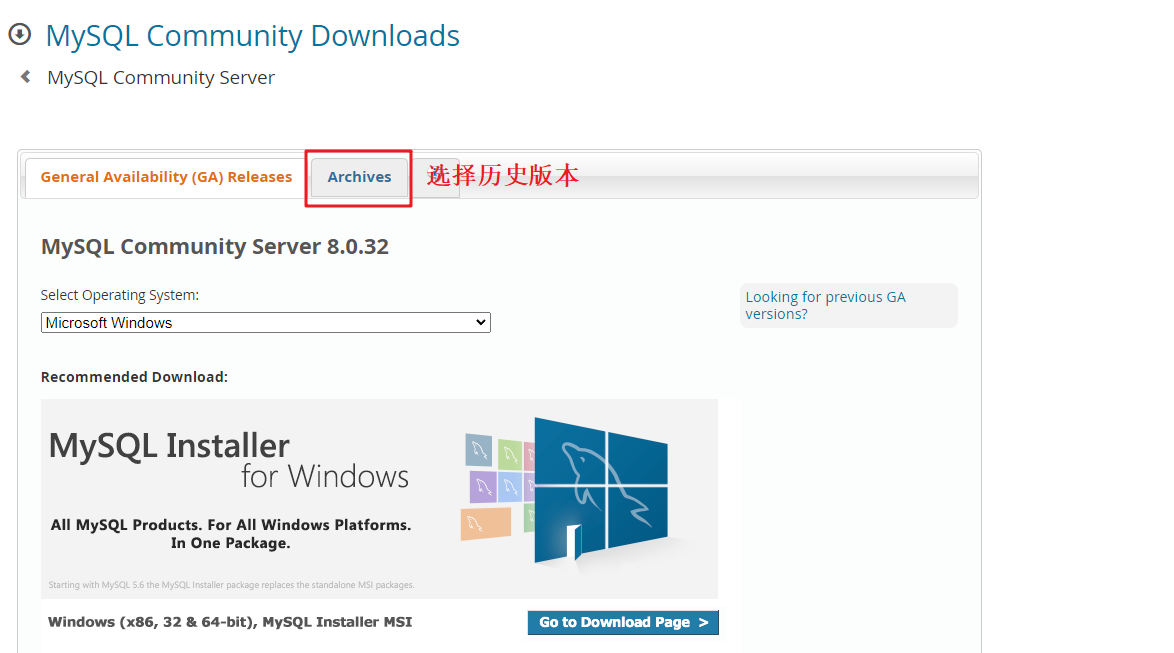1174x653 pixels.
Task: Open the MySQL Community Downloads heading link
Action: pos(252,36)
